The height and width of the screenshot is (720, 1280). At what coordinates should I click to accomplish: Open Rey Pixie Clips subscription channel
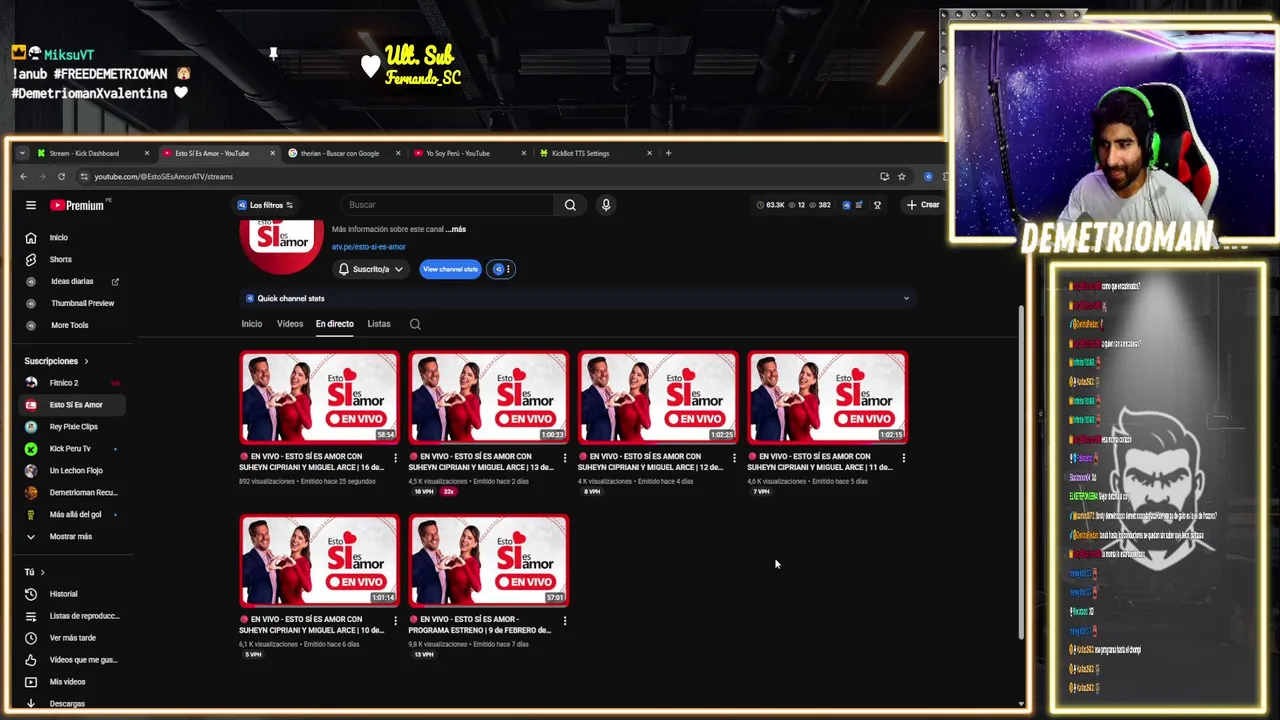[x=70, y=427]
